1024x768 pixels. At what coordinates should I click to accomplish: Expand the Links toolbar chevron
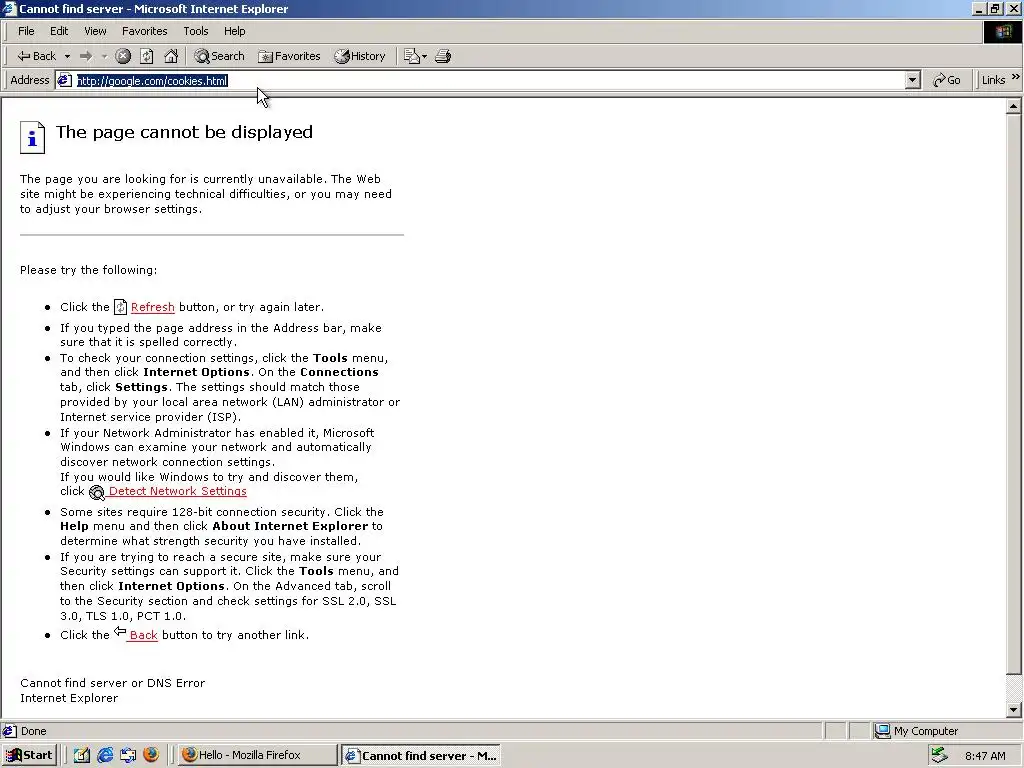click(1016, 77)
